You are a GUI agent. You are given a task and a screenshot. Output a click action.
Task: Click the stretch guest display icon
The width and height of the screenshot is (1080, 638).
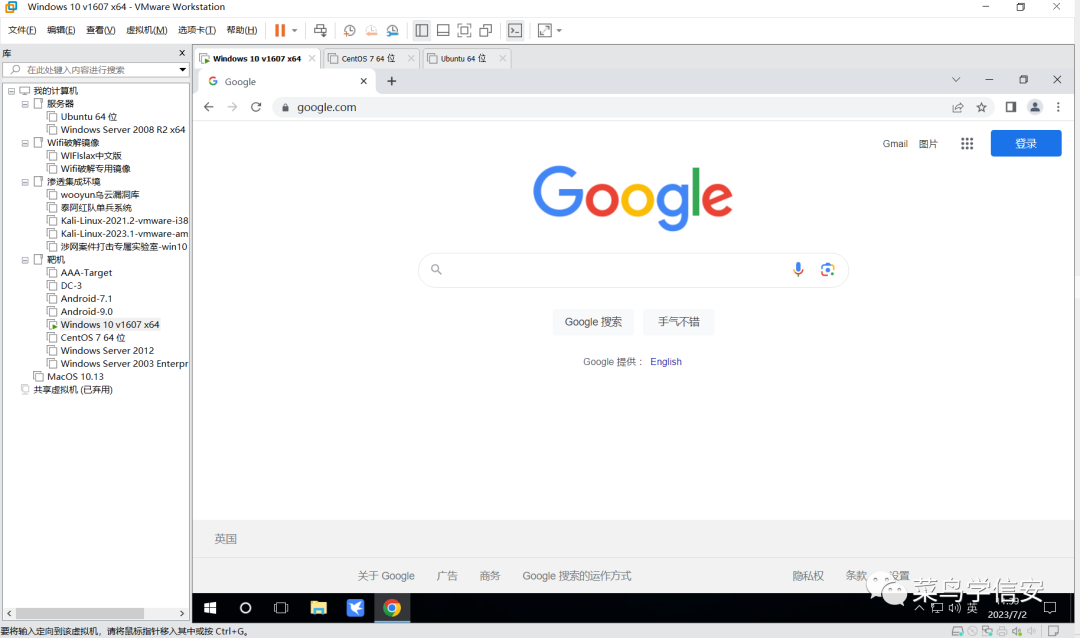tap(544, 30)
